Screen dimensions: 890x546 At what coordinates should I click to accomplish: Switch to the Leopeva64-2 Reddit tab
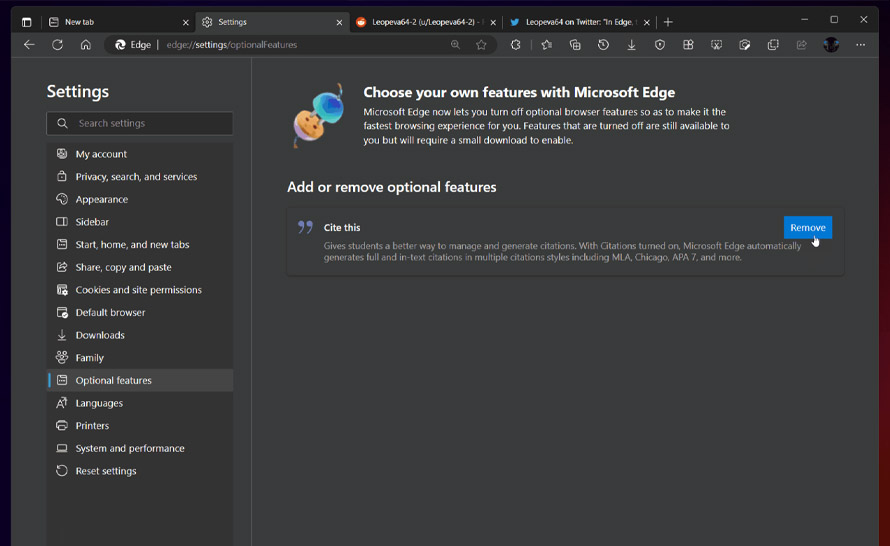coord(426,22)
